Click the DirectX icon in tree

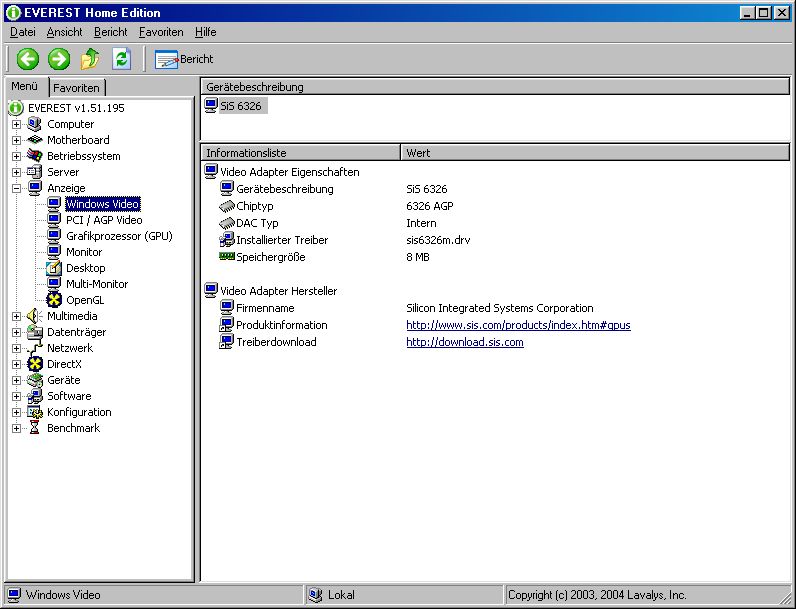tap(35, 364)
